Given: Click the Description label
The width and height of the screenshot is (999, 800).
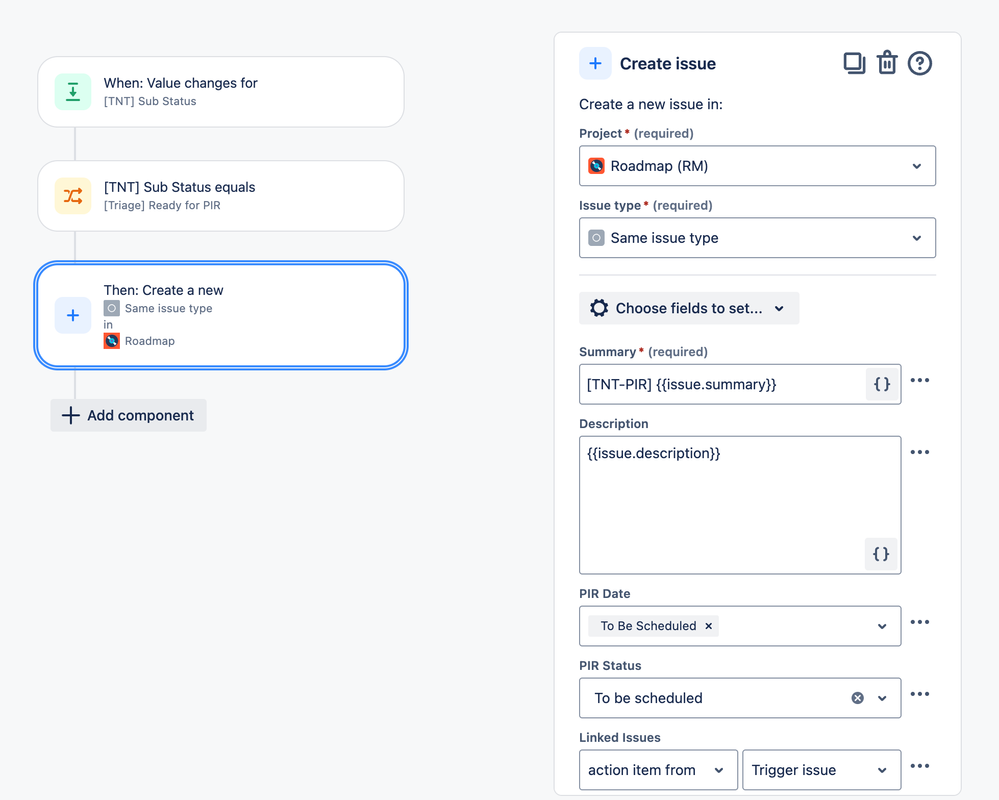Looking at the screenshot, I should 613,424.
